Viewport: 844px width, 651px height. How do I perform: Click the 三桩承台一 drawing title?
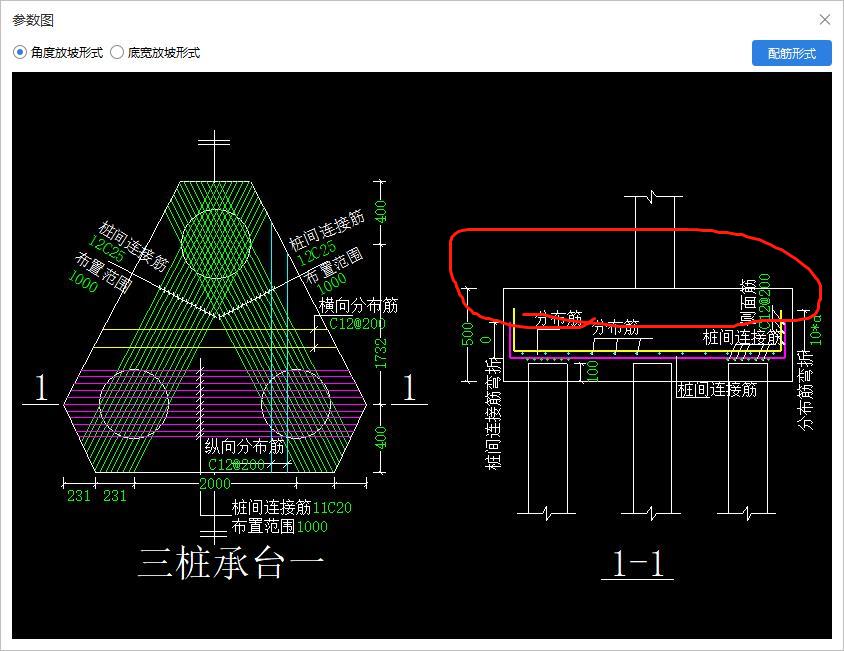click(x=231, y=563)
